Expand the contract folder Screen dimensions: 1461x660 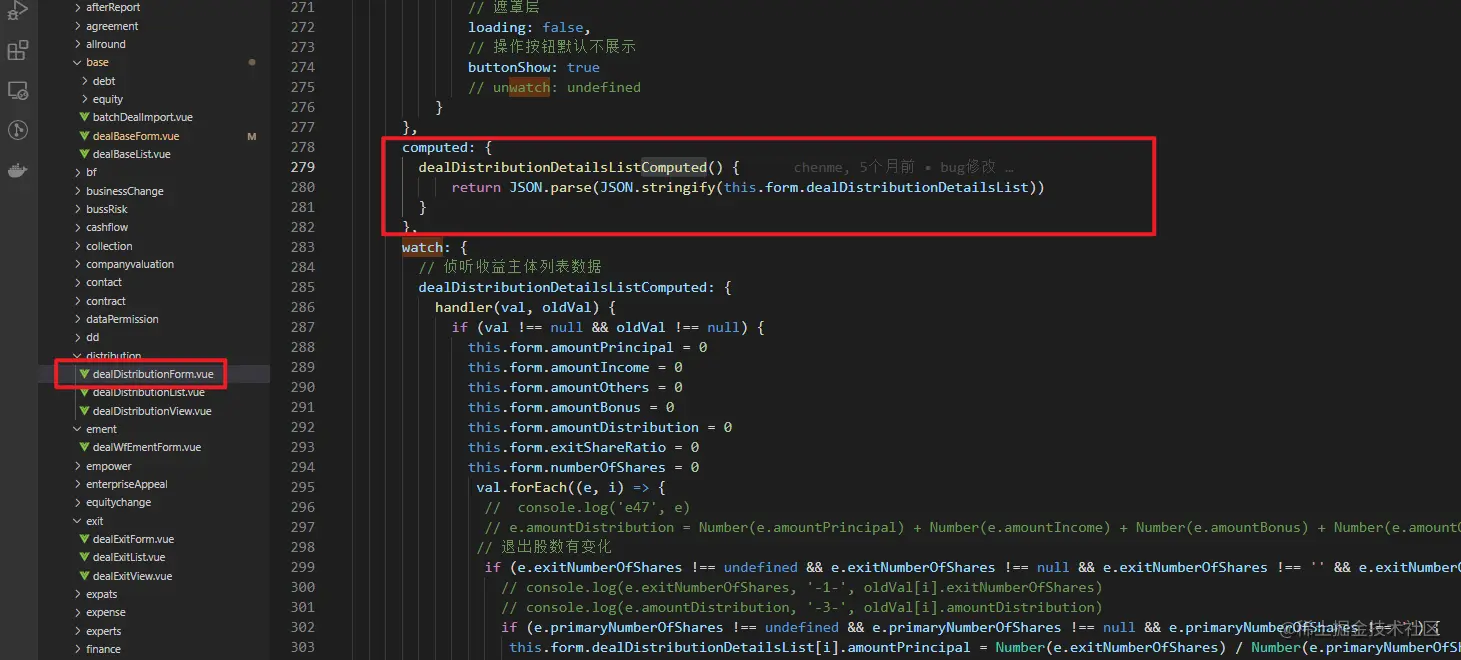pos(105,301)
